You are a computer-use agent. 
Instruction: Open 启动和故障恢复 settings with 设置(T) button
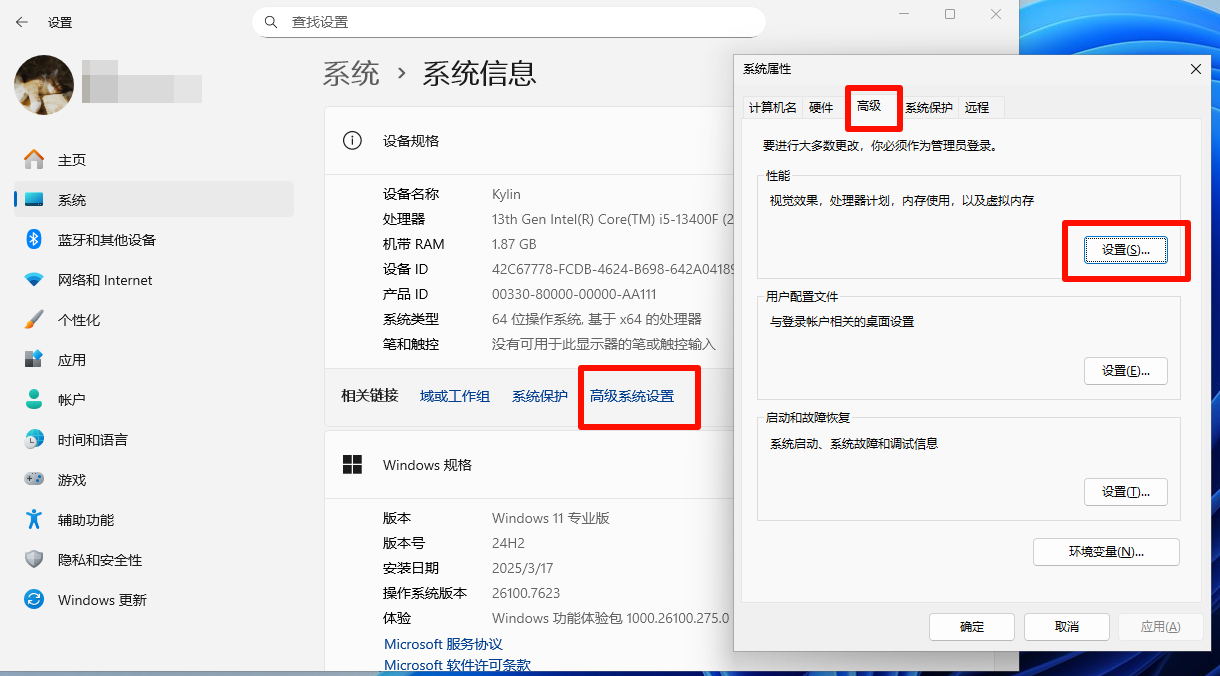pyautogui.click(x=1126, y=492)
